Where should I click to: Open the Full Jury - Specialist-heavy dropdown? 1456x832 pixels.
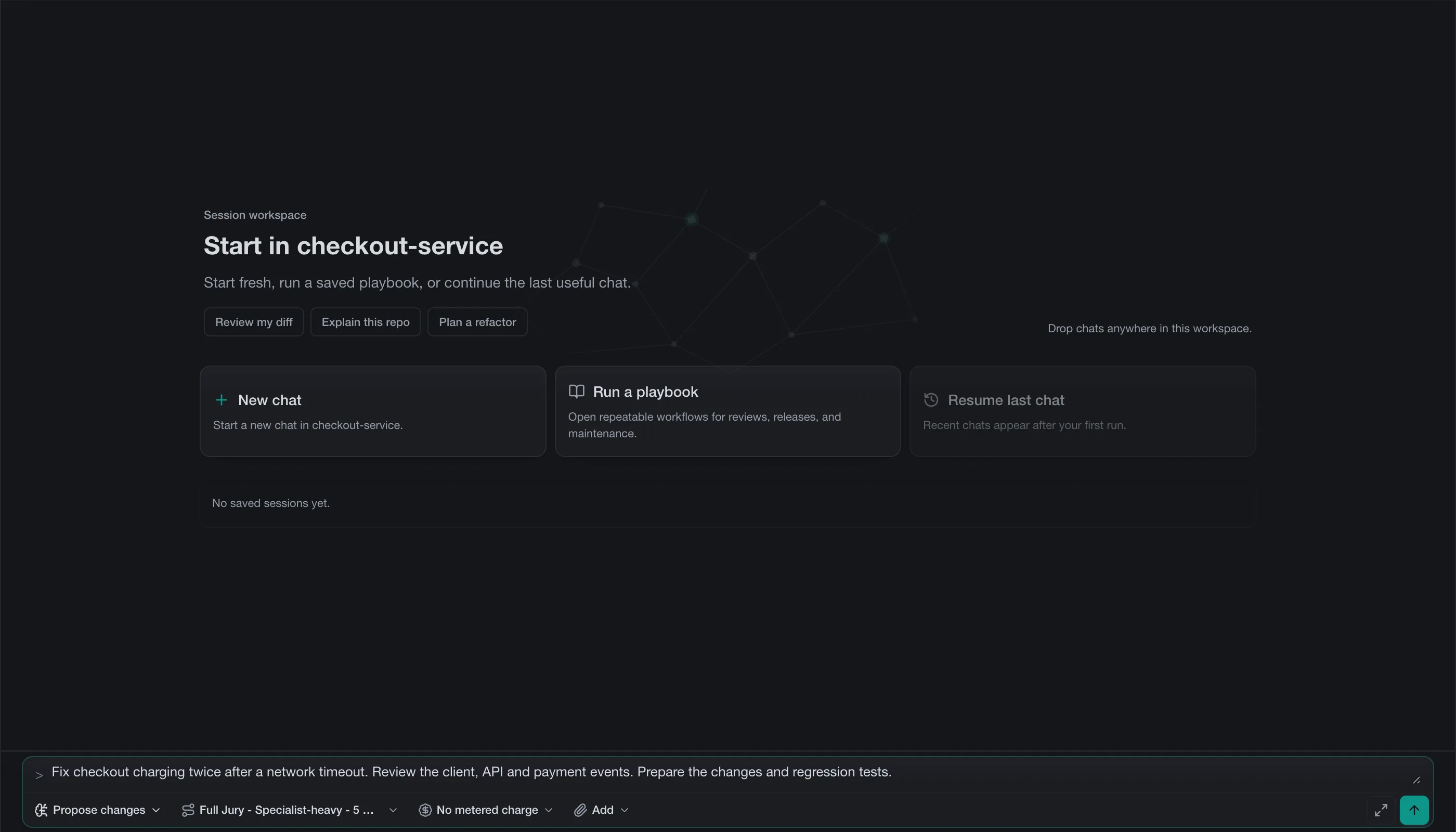(x=289, y=810)
